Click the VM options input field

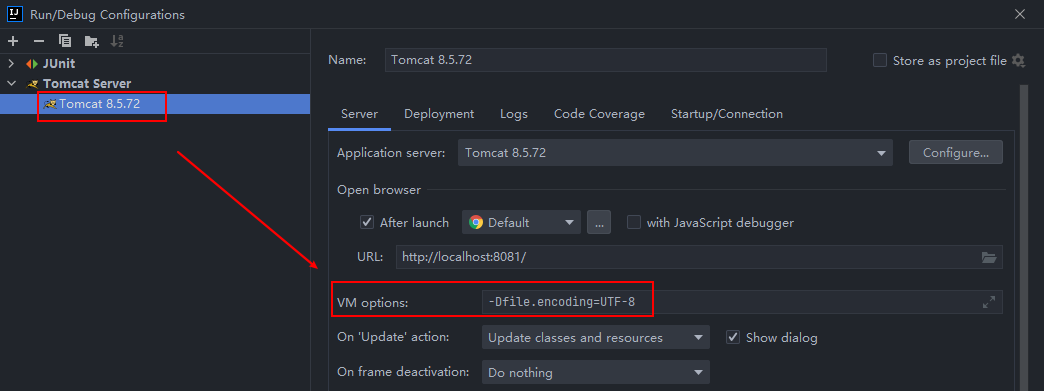pyautogui.click(x=742, y=302)
